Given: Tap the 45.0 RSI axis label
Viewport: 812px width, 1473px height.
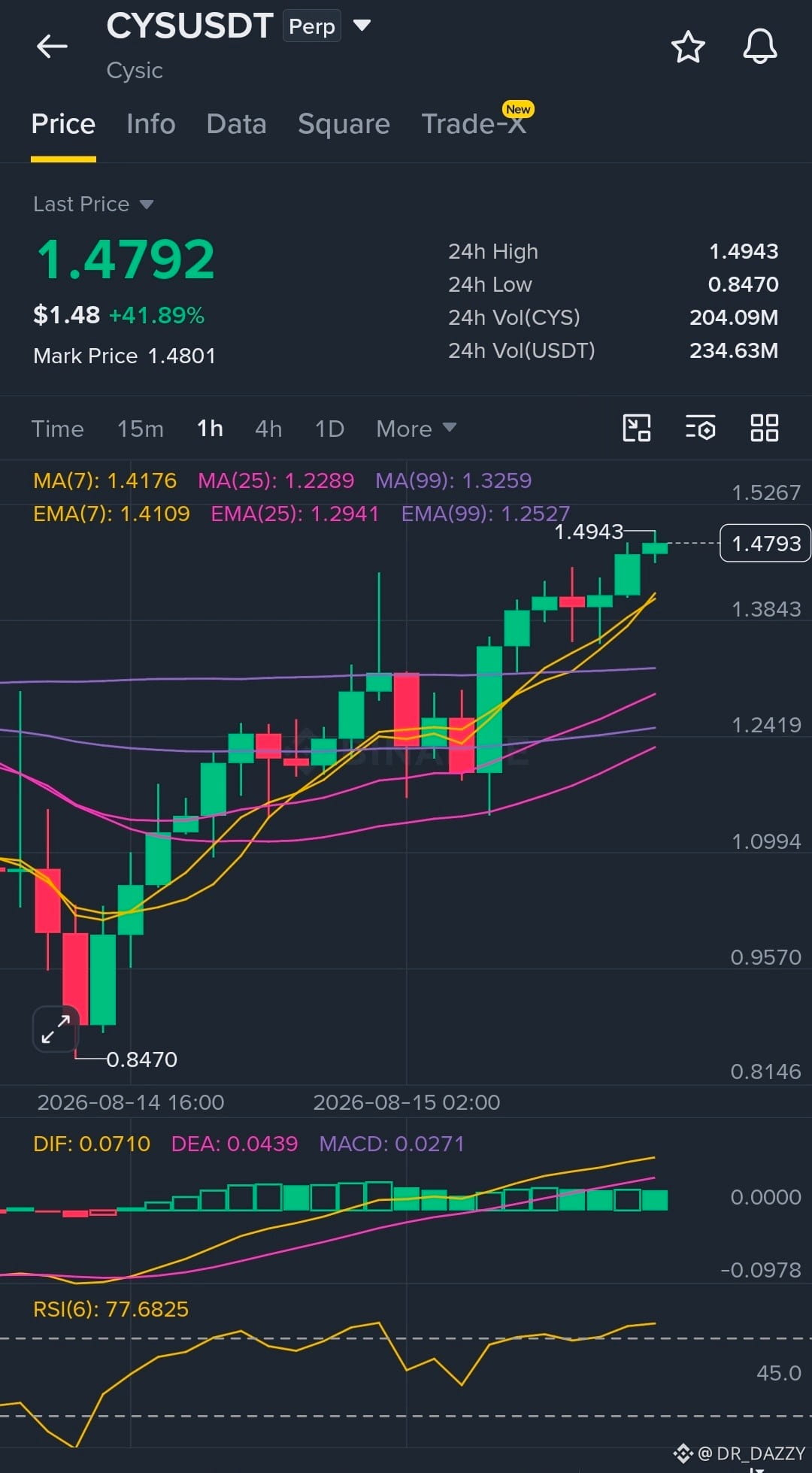Looking at the screenshot, I should pos(779,1373).
